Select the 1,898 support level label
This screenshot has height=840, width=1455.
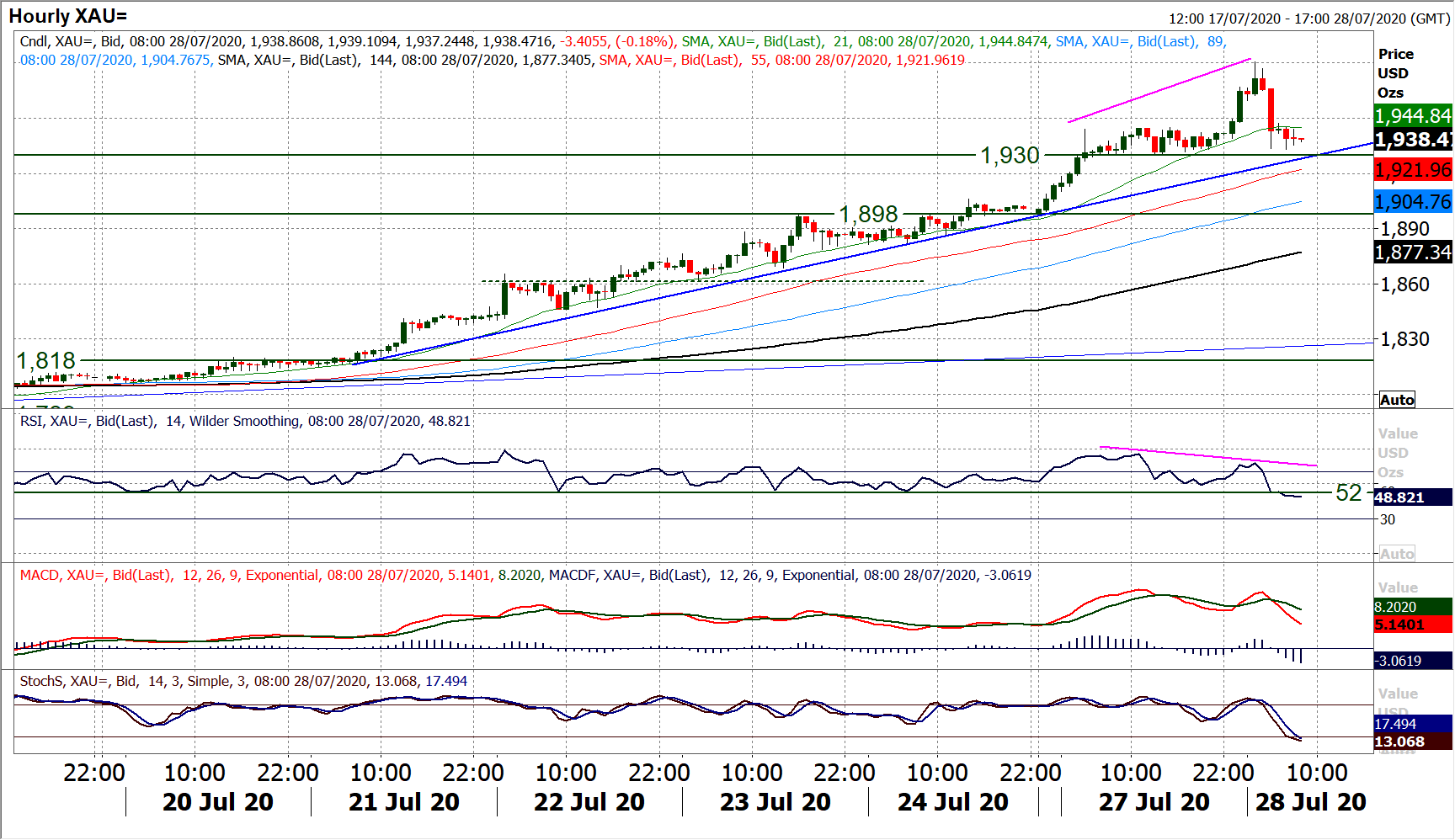point(868,214)
